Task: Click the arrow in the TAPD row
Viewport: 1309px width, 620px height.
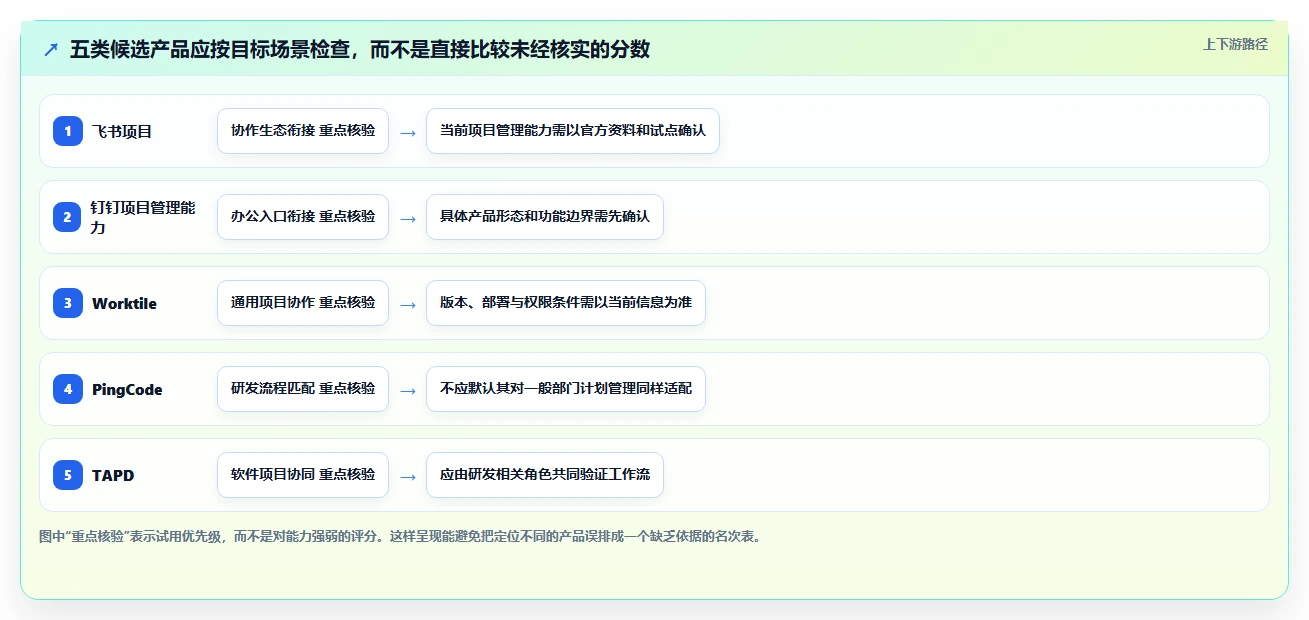Action: 407,476
